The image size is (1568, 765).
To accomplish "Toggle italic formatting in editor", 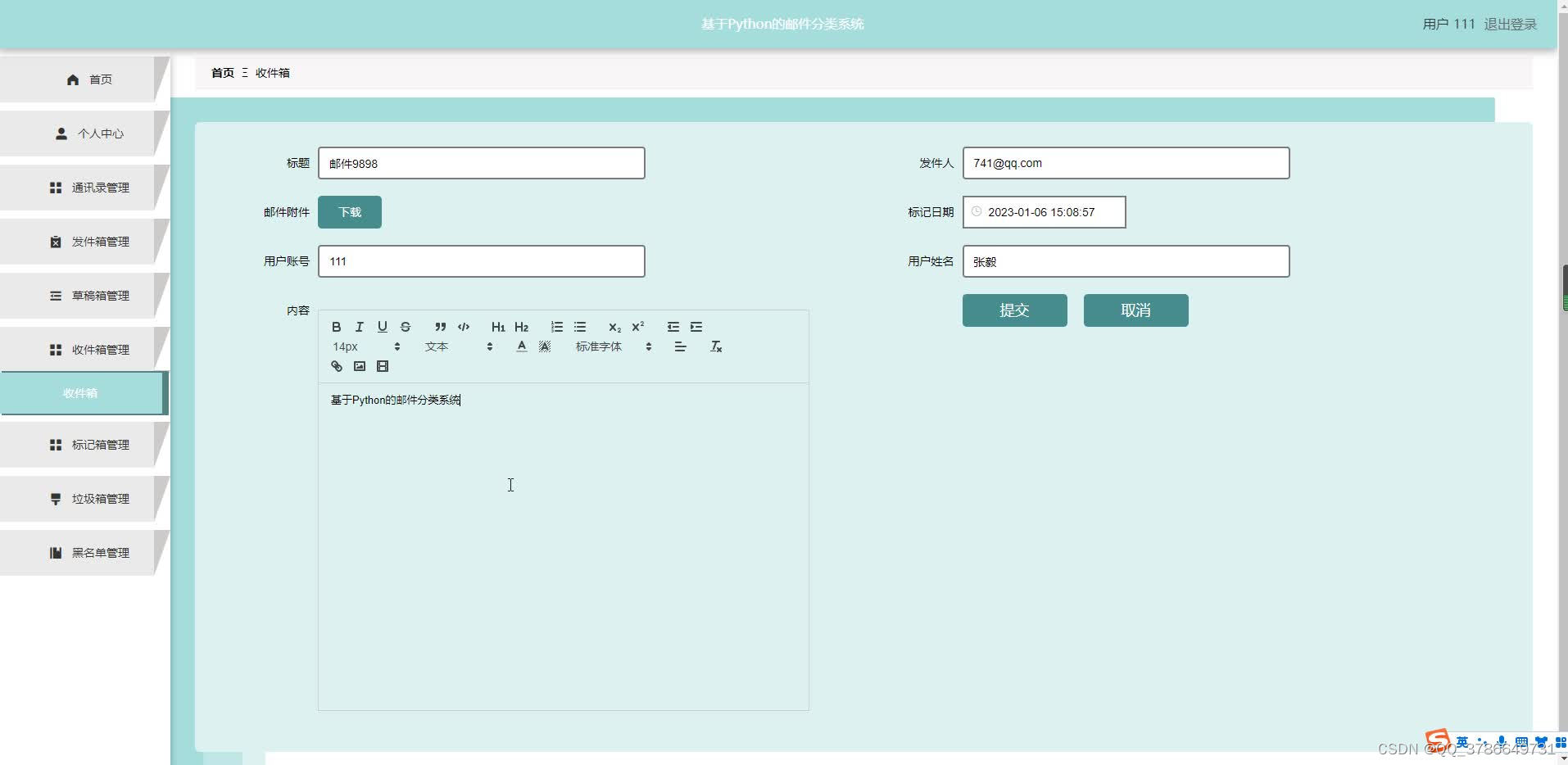I will pos(359,327).
